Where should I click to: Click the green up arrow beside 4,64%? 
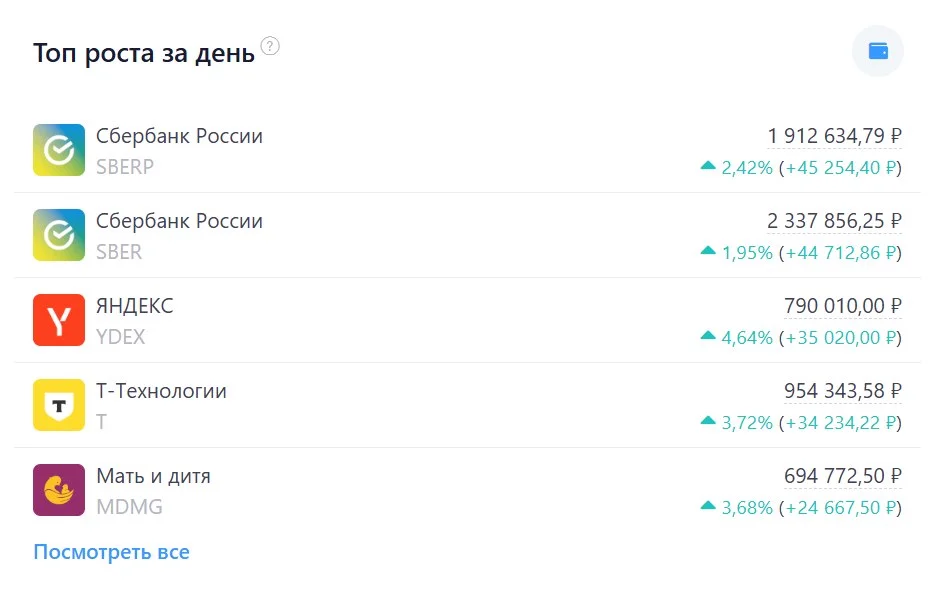point(708,336)
